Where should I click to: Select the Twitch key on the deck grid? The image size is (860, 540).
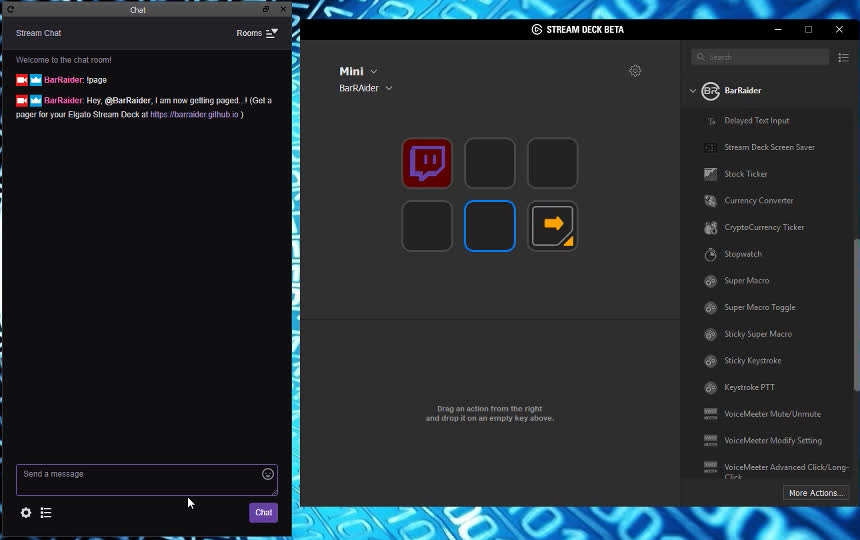coord(427,163)
